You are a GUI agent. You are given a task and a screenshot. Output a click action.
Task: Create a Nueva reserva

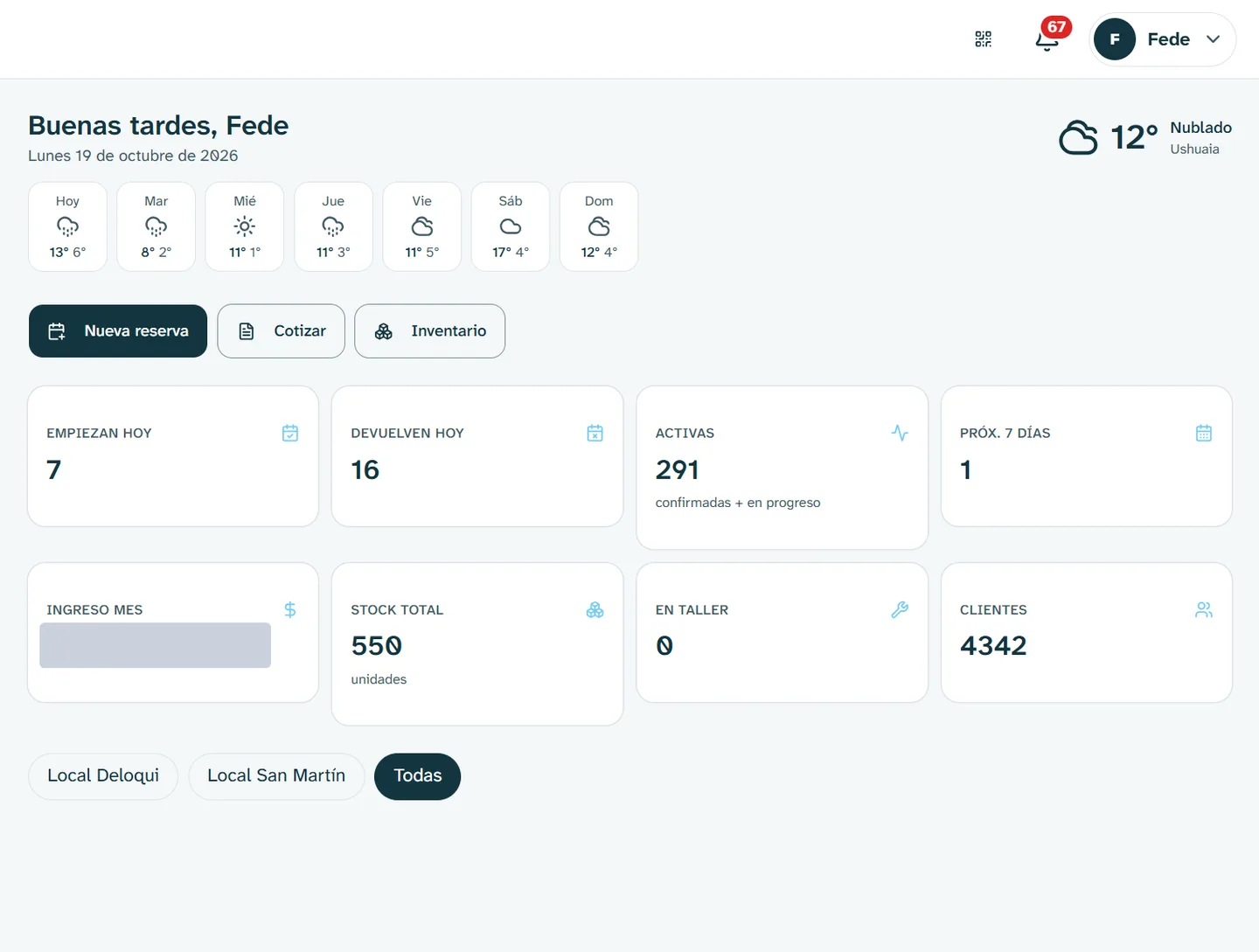pyautogui.click(x=118, y=331)
